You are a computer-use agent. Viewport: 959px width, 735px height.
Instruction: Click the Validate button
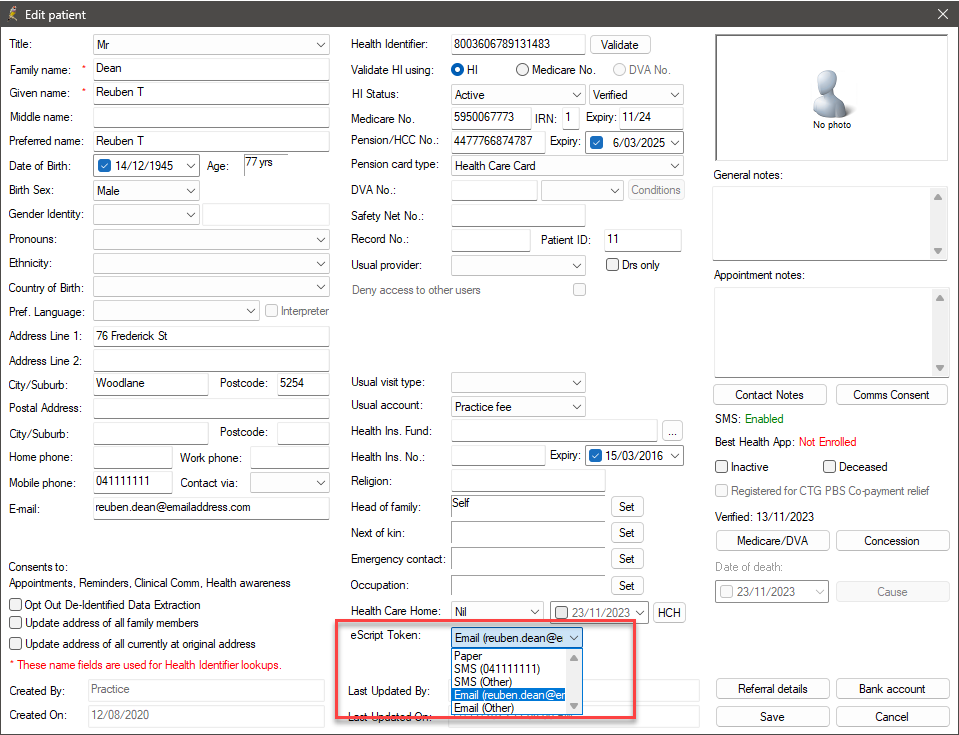[620, 45]
